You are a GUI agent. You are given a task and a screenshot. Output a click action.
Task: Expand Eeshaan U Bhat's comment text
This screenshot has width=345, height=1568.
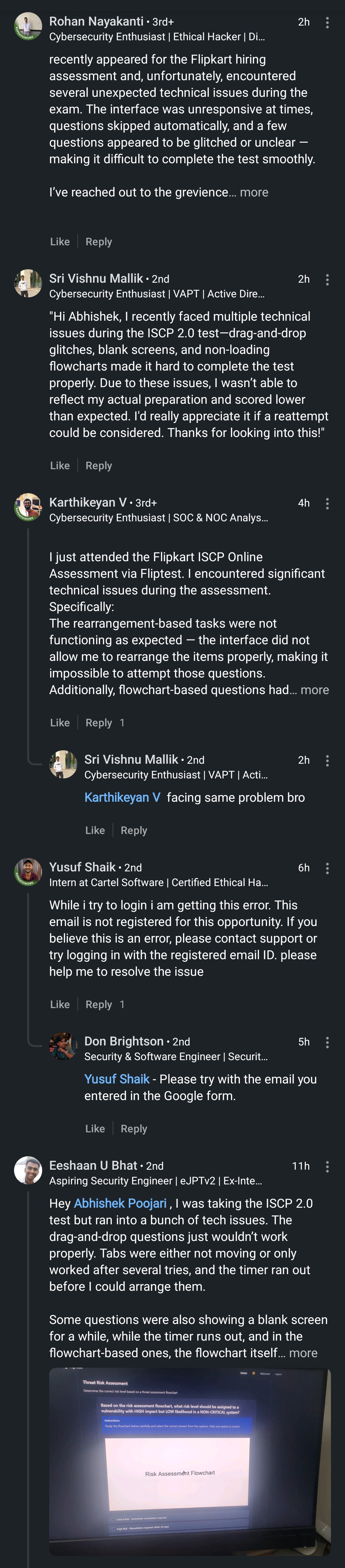(303, 1352)
